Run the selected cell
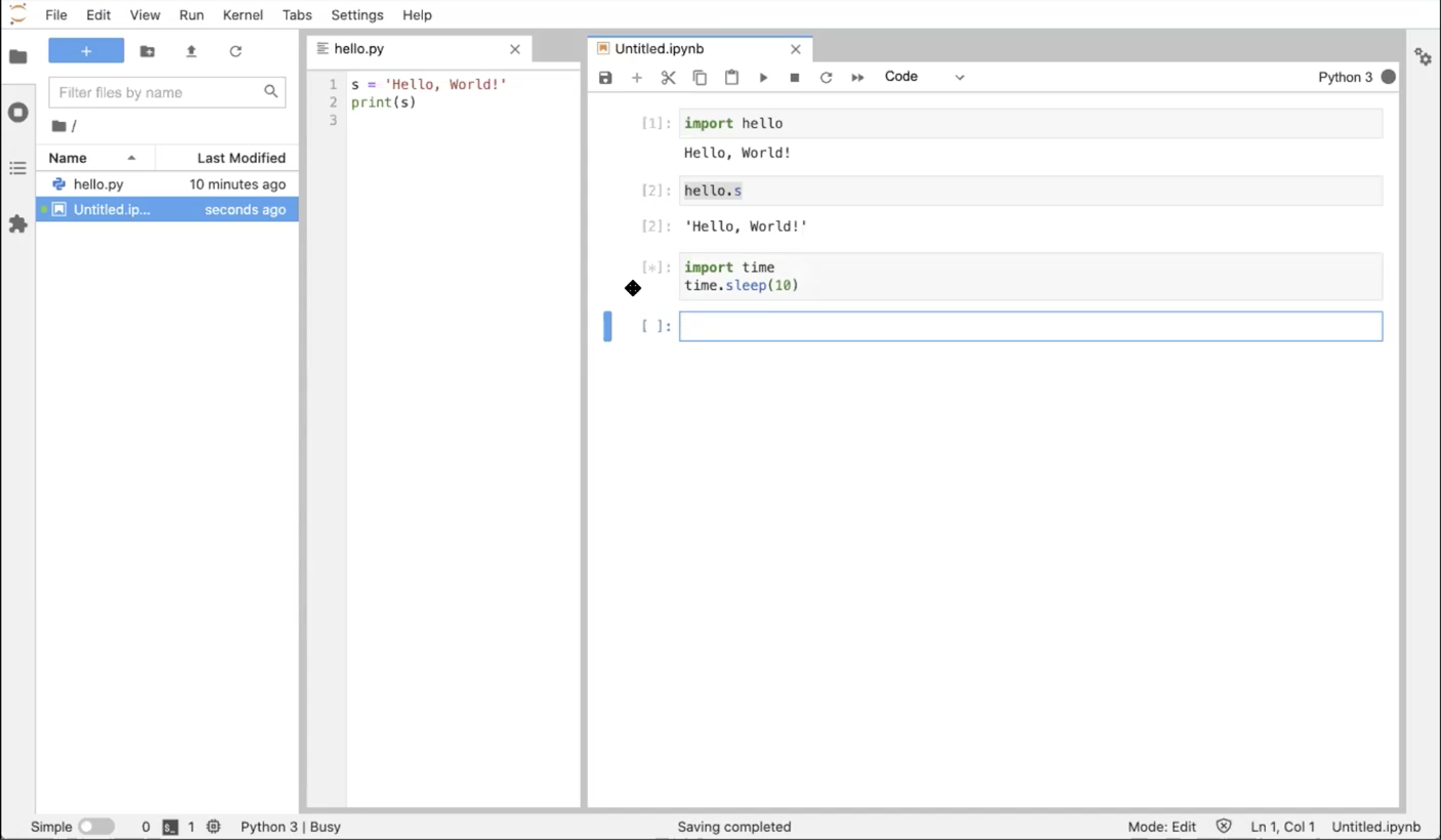Screen dimensions: 1441x840 pos(763,78)
